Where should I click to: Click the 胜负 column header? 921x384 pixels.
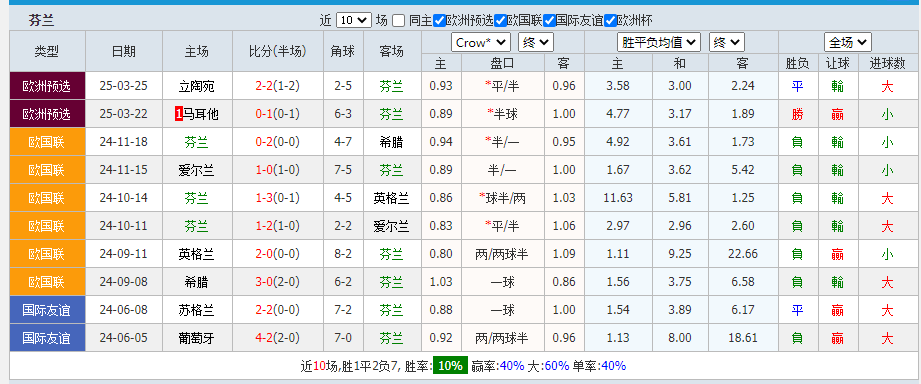click(797, 63)
